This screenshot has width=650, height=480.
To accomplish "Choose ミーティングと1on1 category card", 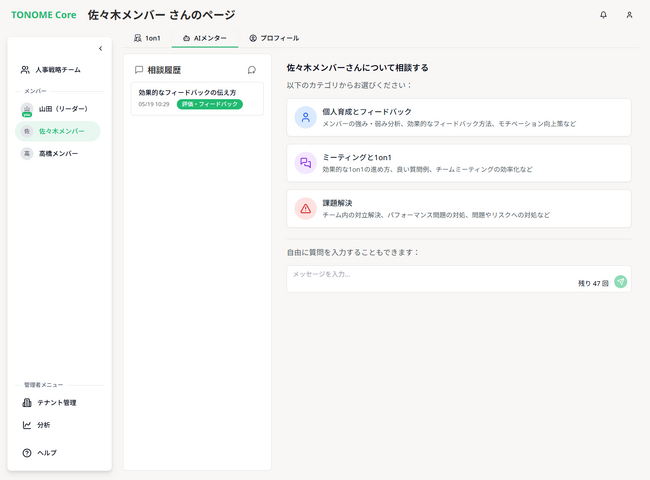I will (x=459, y=163).
